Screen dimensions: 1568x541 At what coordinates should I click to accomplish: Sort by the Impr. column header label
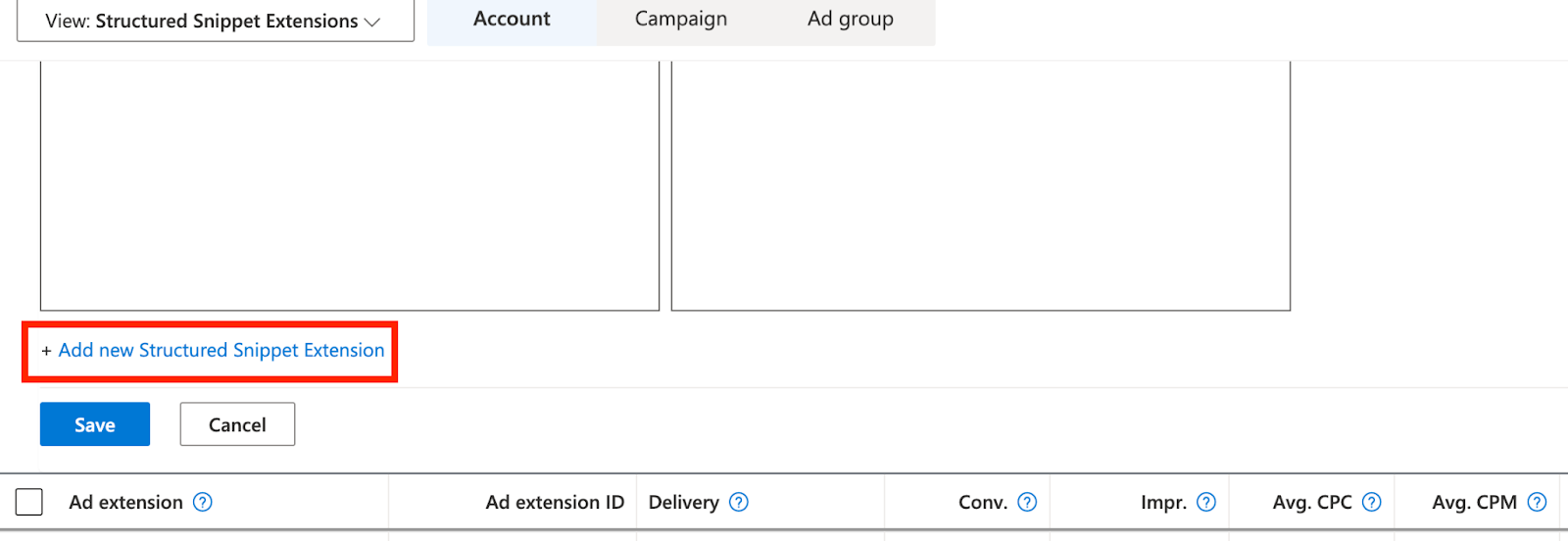pyautogui.click(x=1163, y=503)
